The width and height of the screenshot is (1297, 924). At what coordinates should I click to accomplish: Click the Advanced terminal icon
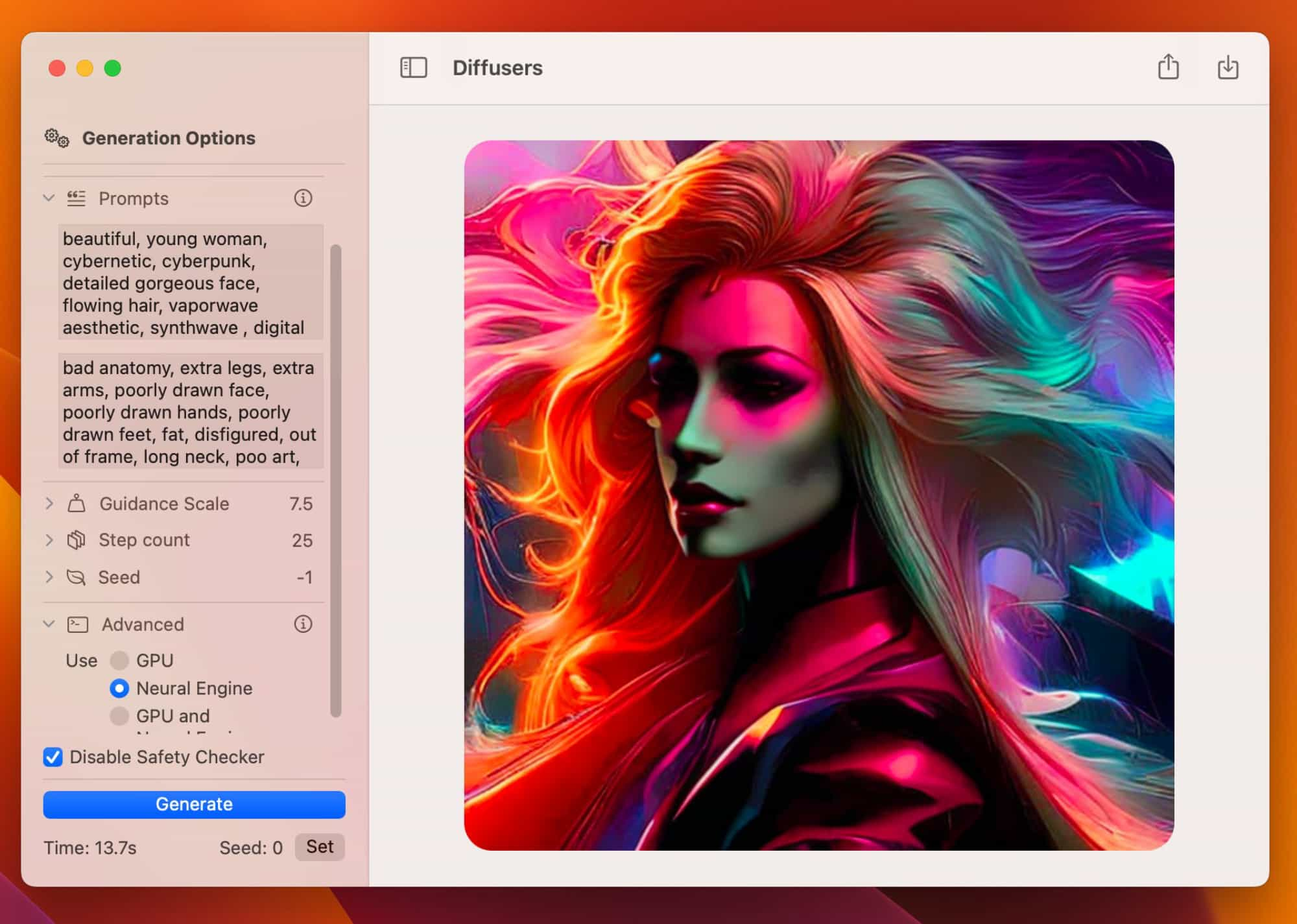pyautogui.click(x=78, y=624)
